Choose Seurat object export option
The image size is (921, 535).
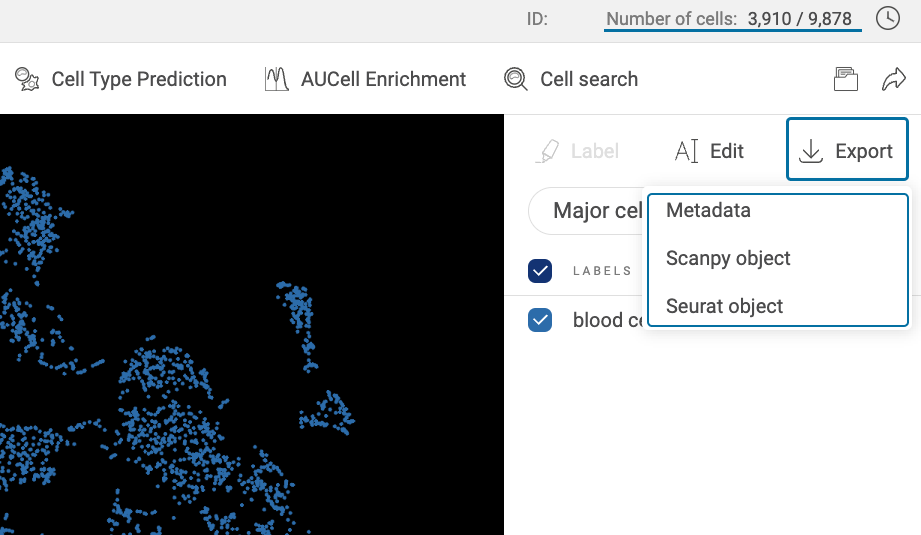(724, 306)
